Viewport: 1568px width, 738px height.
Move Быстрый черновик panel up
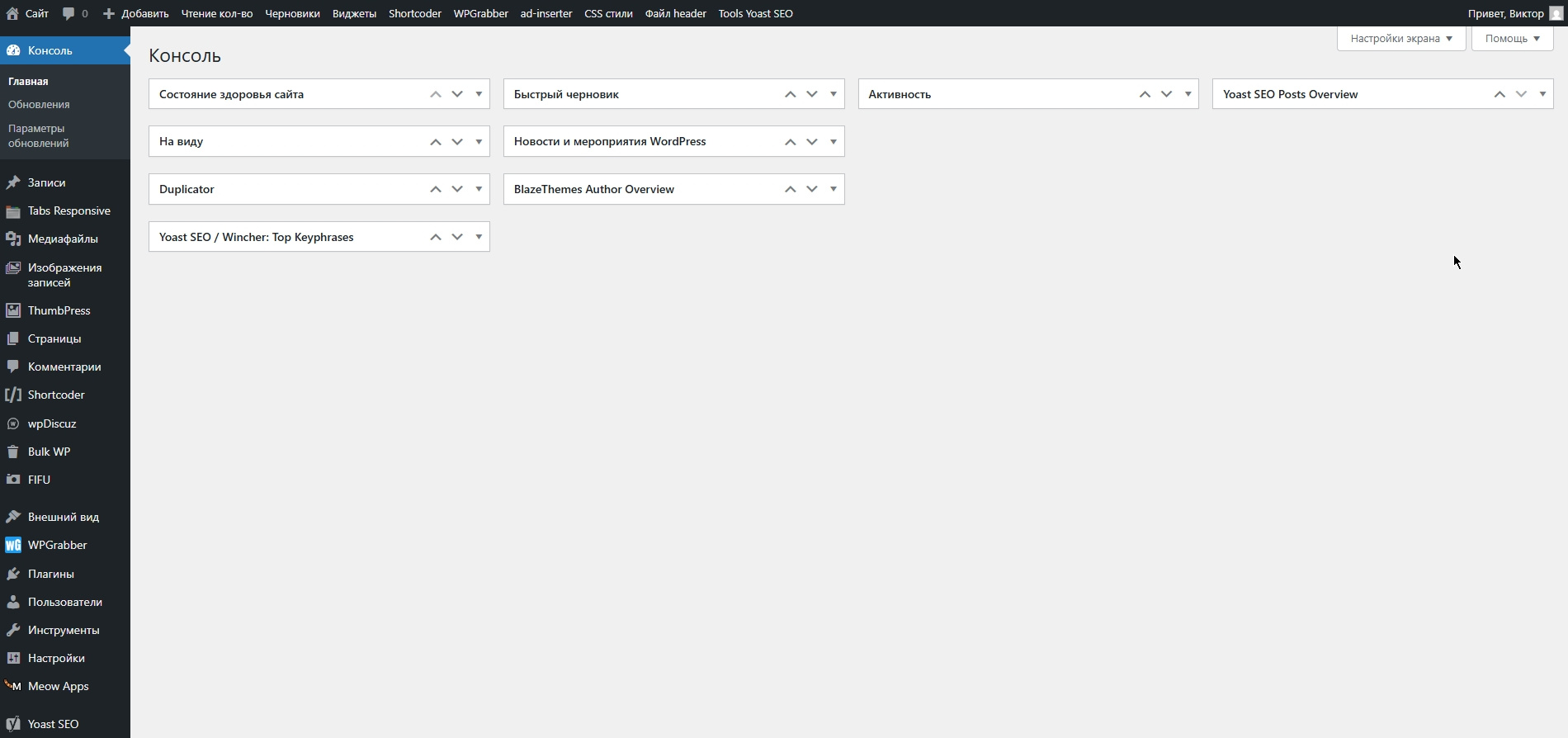(x=790, y=94)
